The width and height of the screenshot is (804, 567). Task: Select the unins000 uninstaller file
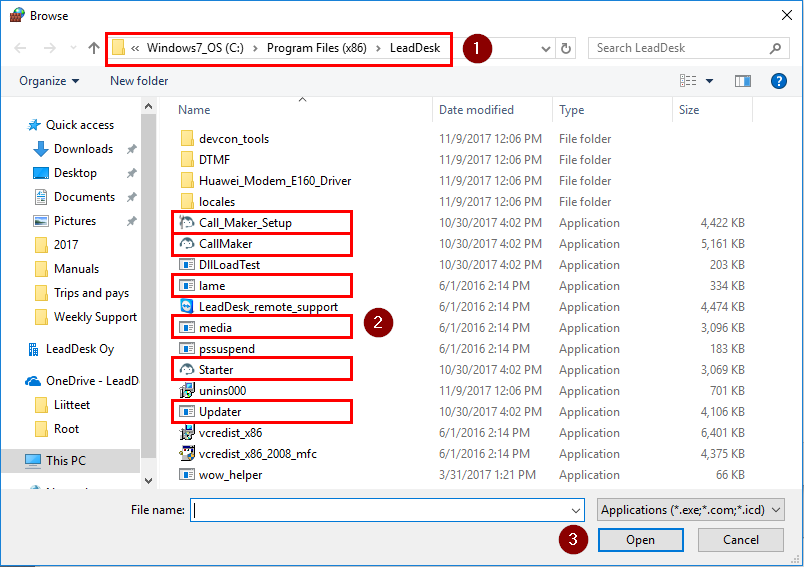point(212,391)
